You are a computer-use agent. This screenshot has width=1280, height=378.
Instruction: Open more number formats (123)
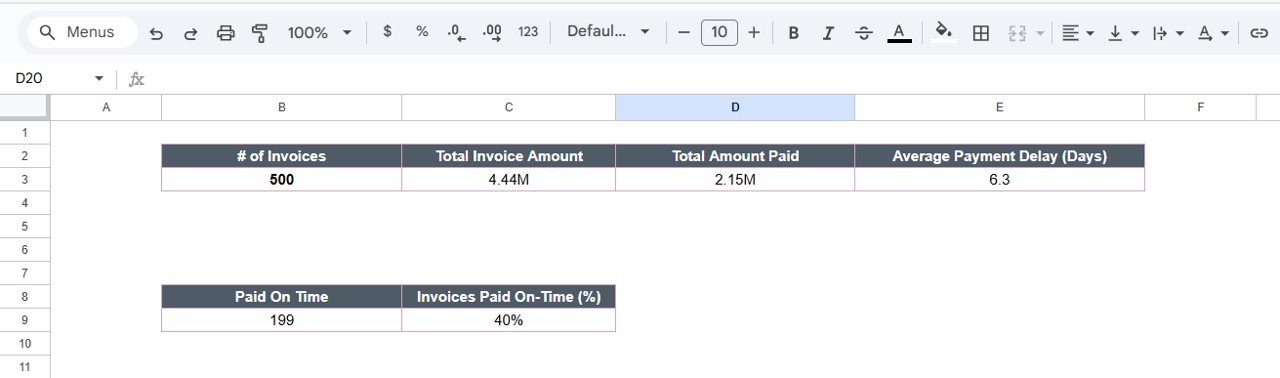coord(528,32)
